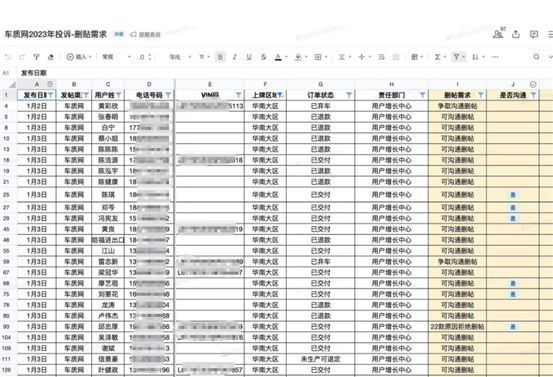Click the vertical alignment icon
The width and height of the screenshot is (553, 377).
coord(361,57)
